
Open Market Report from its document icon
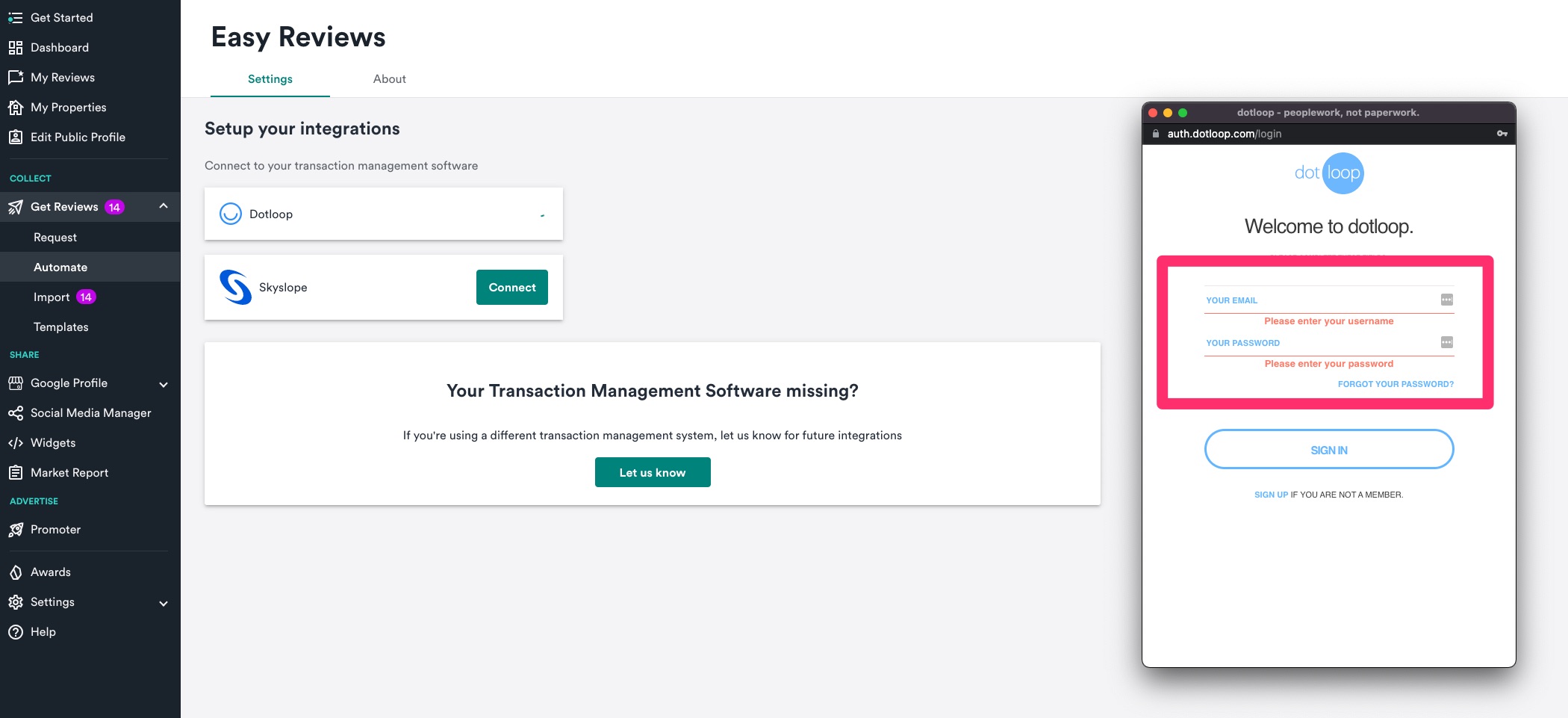tap(16, 472)
